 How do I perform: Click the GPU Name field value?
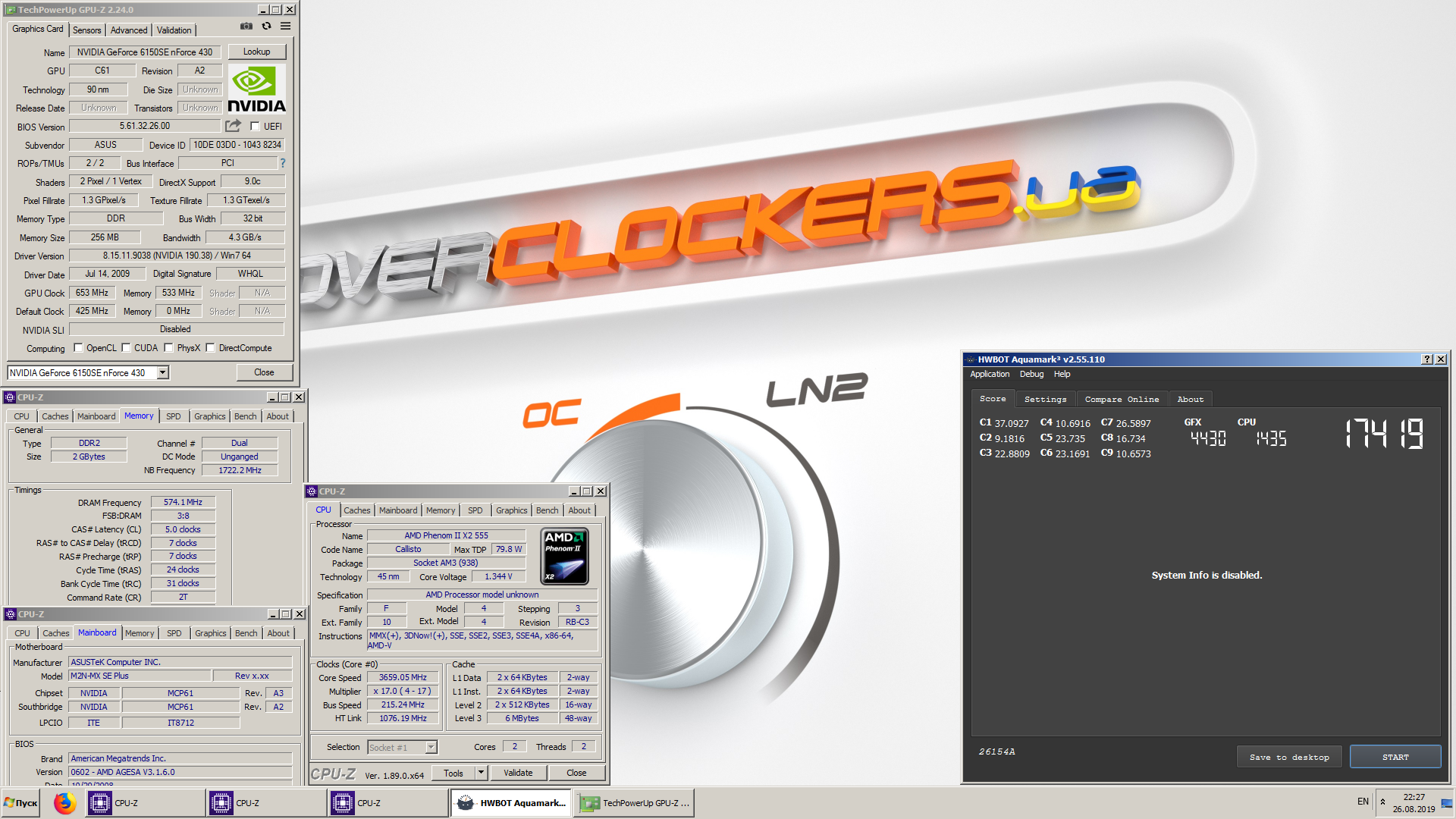pos(145,52)
